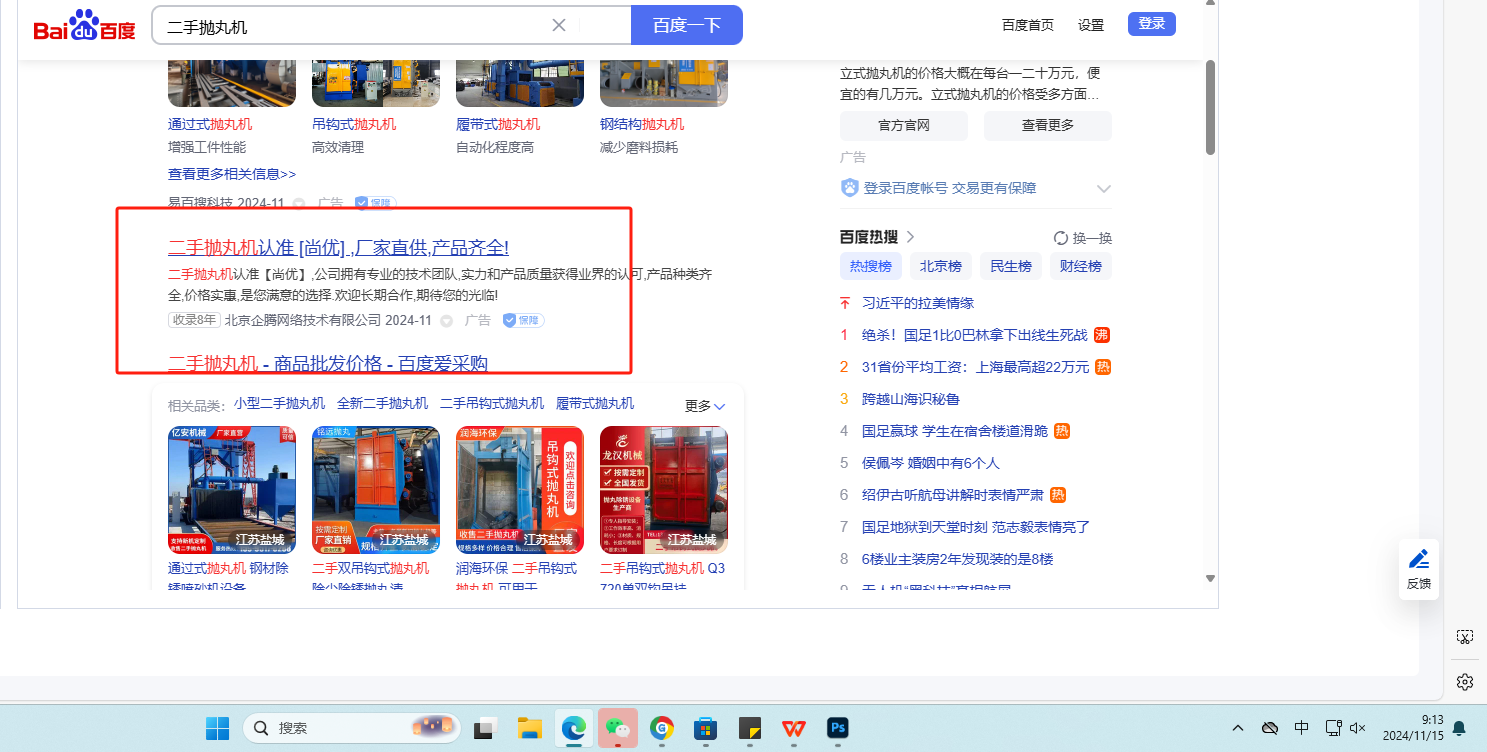
Task: Open hot search 跨越山海识秘鲁
Action: pos(911,399)
